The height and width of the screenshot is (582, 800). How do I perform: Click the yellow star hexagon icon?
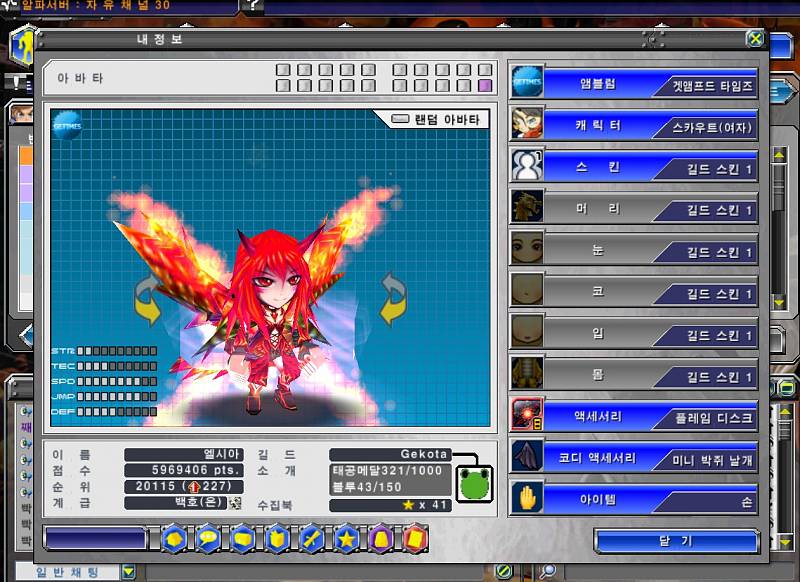(x=346, y=539)
